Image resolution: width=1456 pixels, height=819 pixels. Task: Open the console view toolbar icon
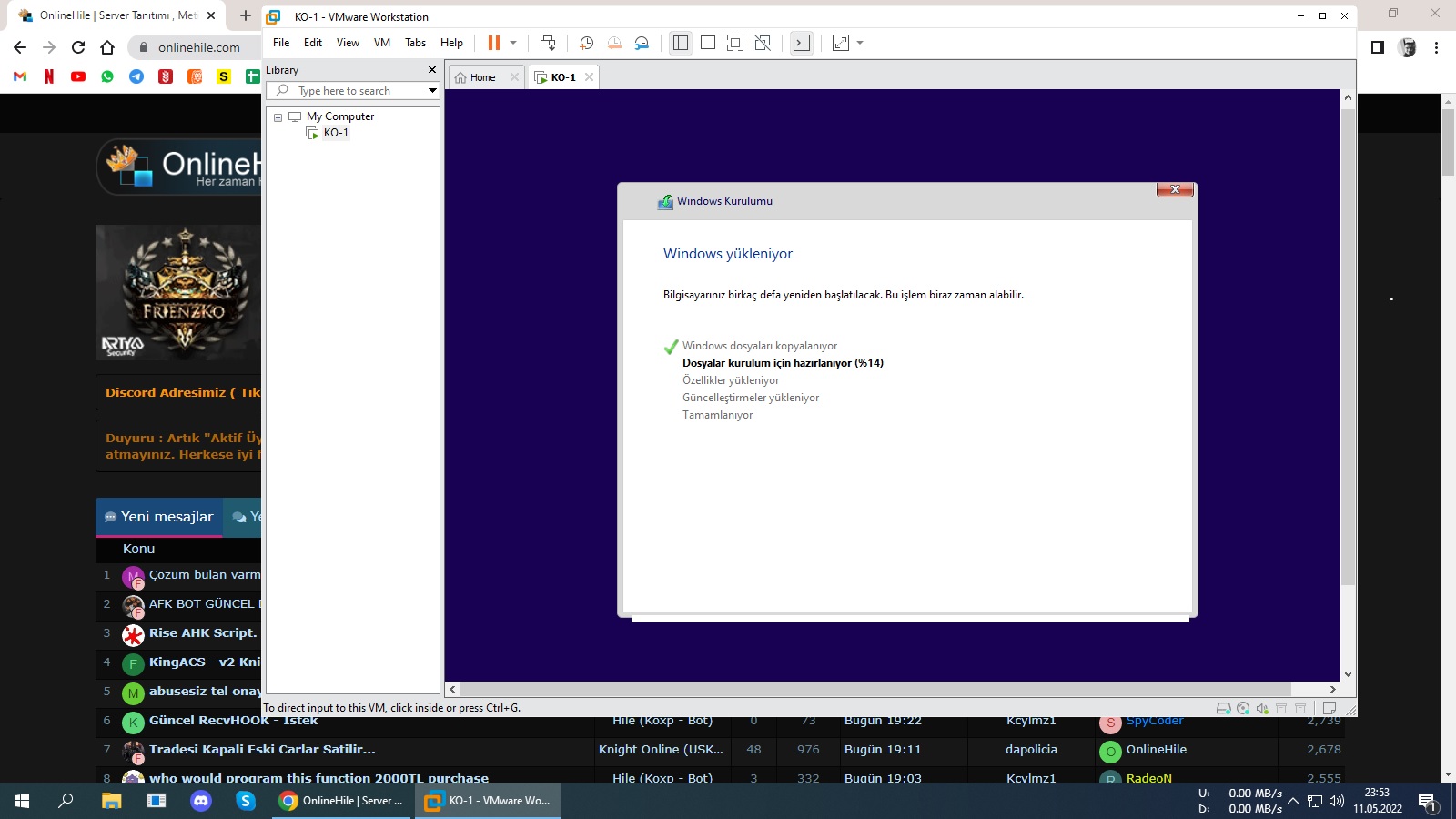(801, 43)
